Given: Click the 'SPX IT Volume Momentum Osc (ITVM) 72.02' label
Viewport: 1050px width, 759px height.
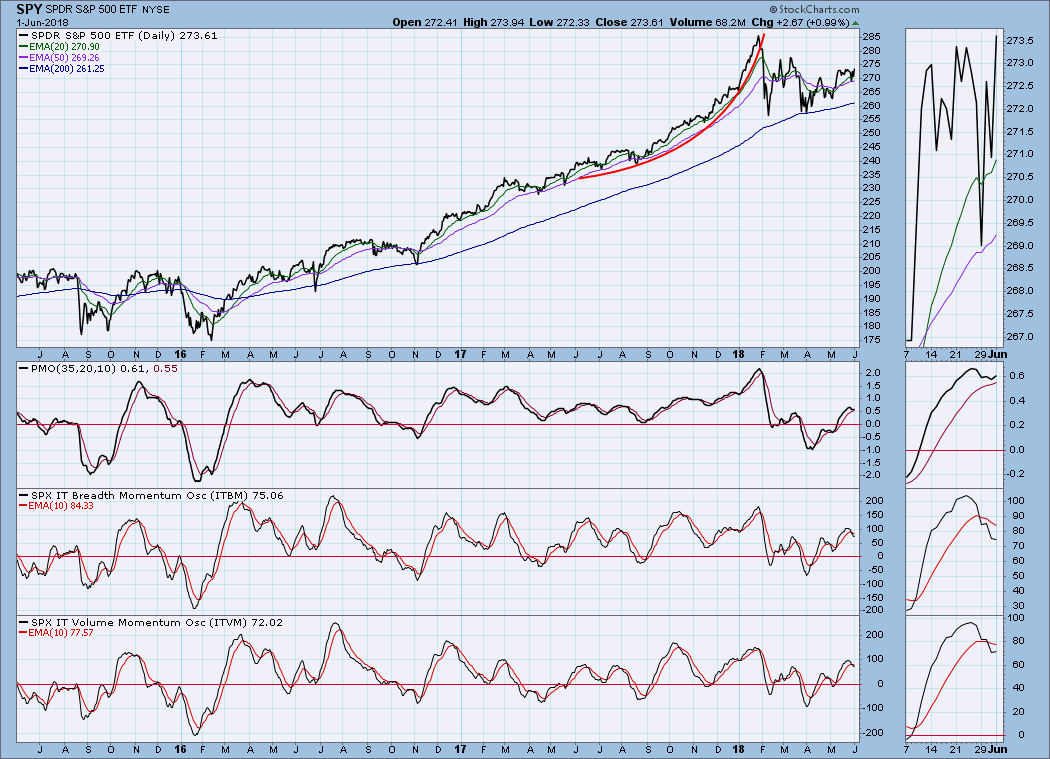Looking at the screenshot, I should (x=157, y=622).
